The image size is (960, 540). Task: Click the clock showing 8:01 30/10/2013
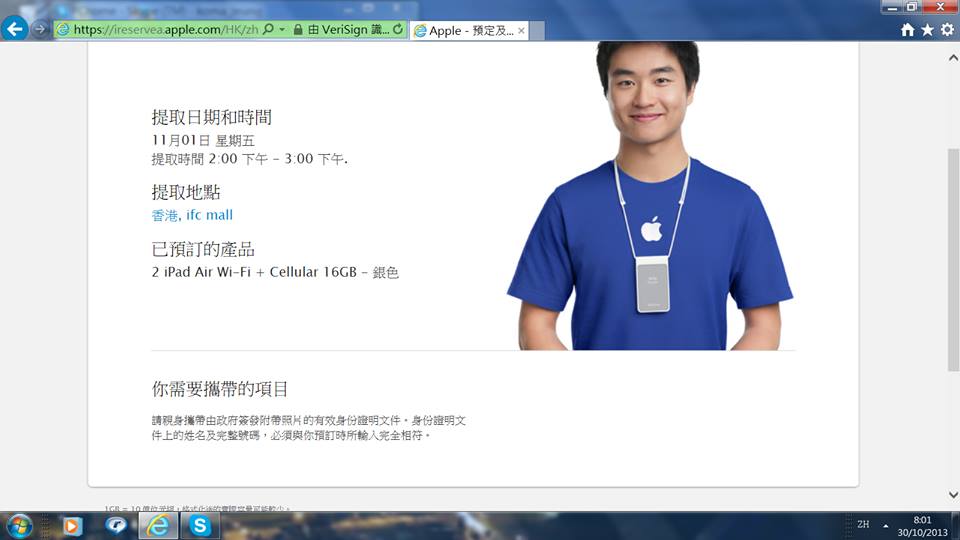pyautogui.click(x=923, y=527)
